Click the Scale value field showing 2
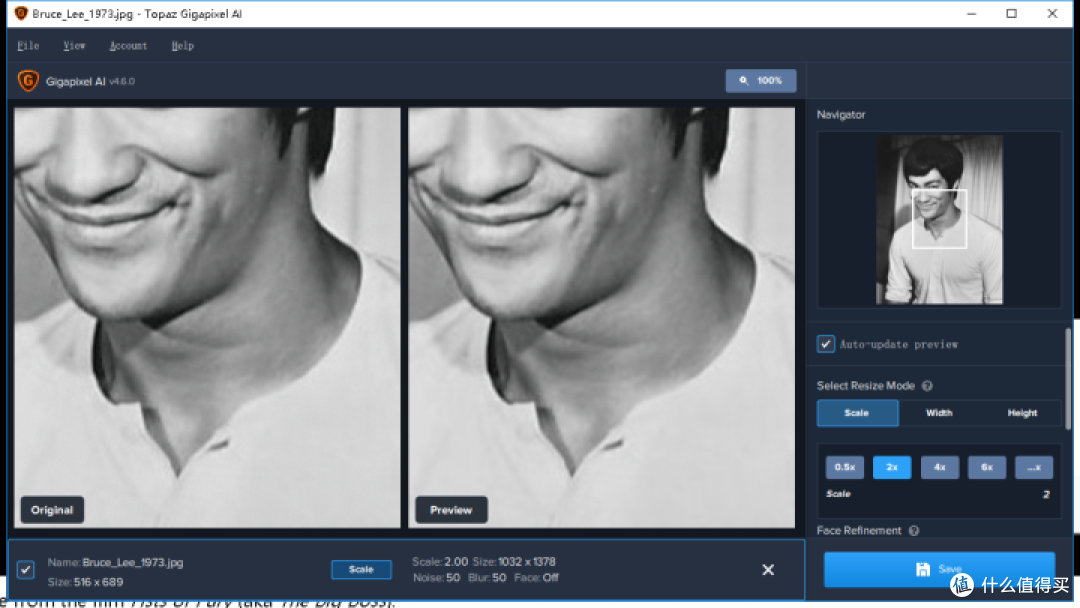The height and width of the screenshot is (608, 1080). (x=1046, y=494)
